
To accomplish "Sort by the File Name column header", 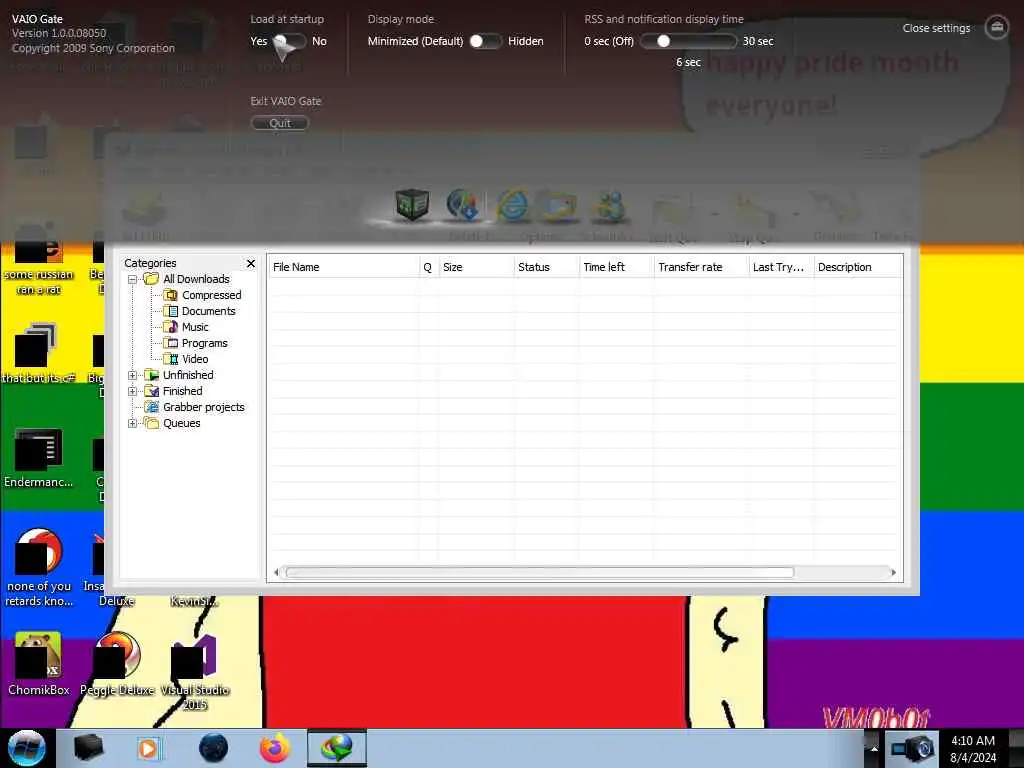I will pyautogui.click(x=344, y=267).
